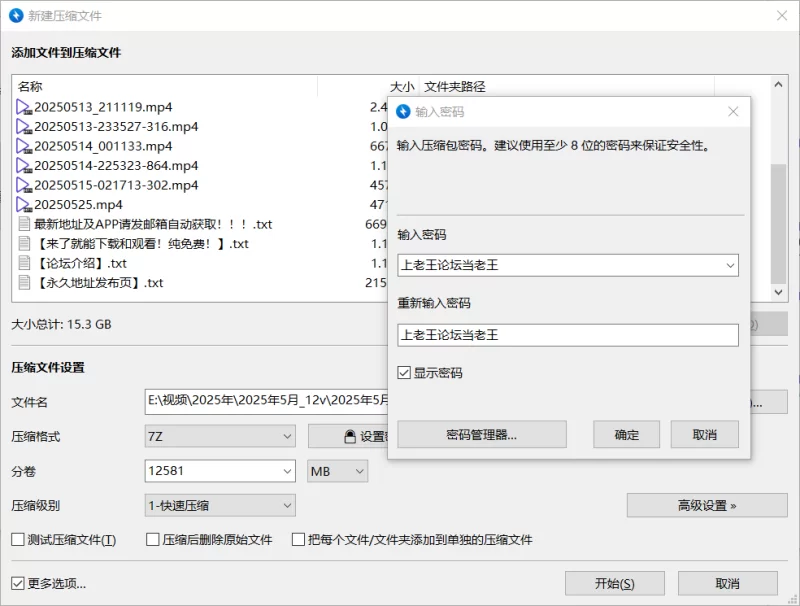800x606 pixels.
Task: Open the 压缩级别 1-快速压缩 dropdown
Action: [x=220, y=506]
